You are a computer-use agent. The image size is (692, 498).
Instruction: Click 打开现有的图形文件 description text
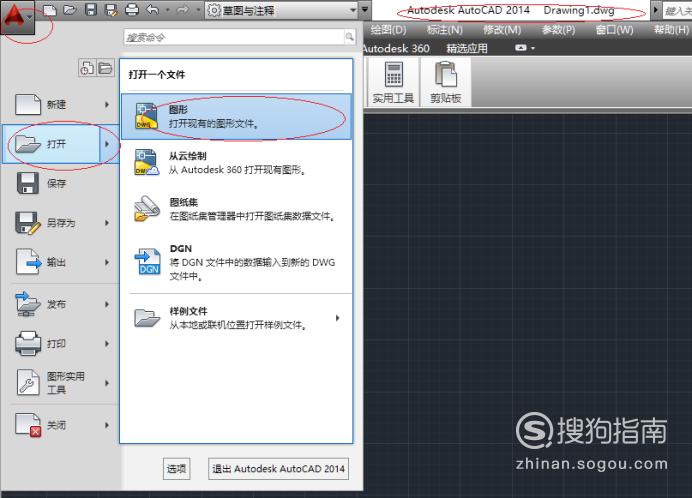214,124
